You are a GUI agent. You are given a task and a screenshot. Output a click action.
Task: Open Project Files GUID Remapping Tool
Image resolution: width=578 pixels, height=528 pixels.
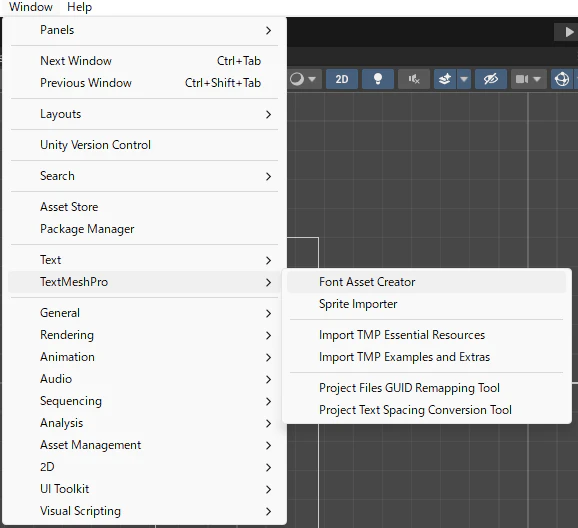click(426, 388)
